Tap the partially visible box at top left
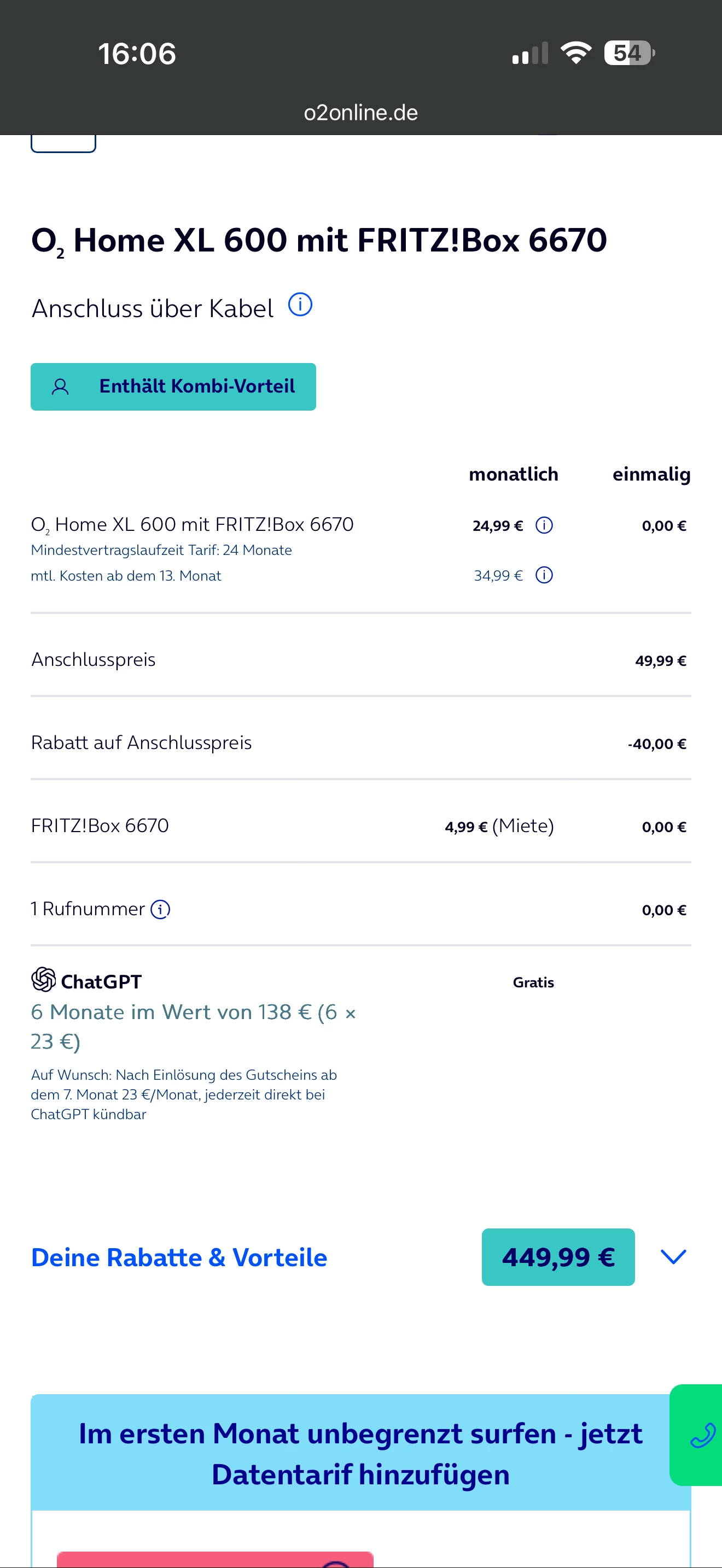The image size is (722, 1568). pos(63,144)
